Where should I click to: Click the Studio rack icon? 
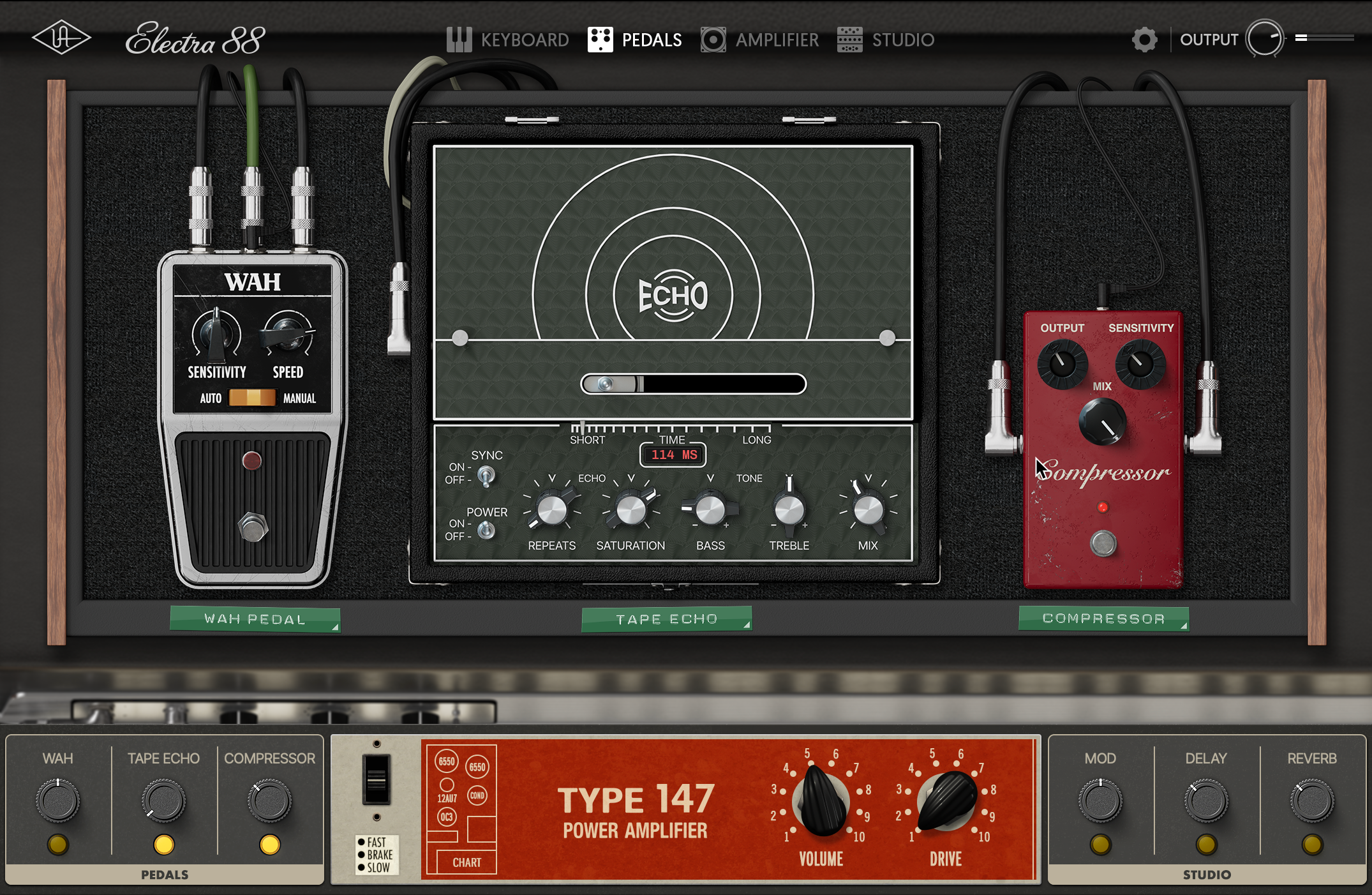[849, 40]
